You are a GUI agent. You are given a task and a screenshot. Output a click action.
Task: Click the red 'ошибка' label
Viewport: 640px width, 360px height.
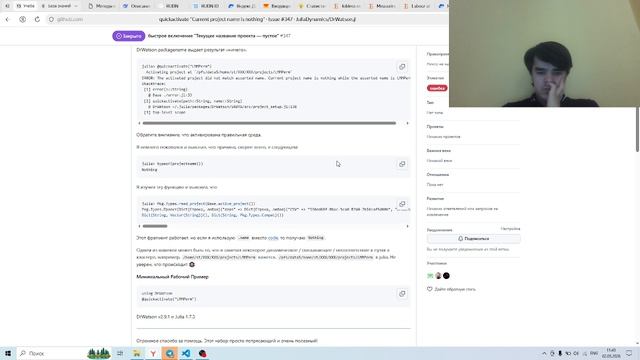point(437,88)
